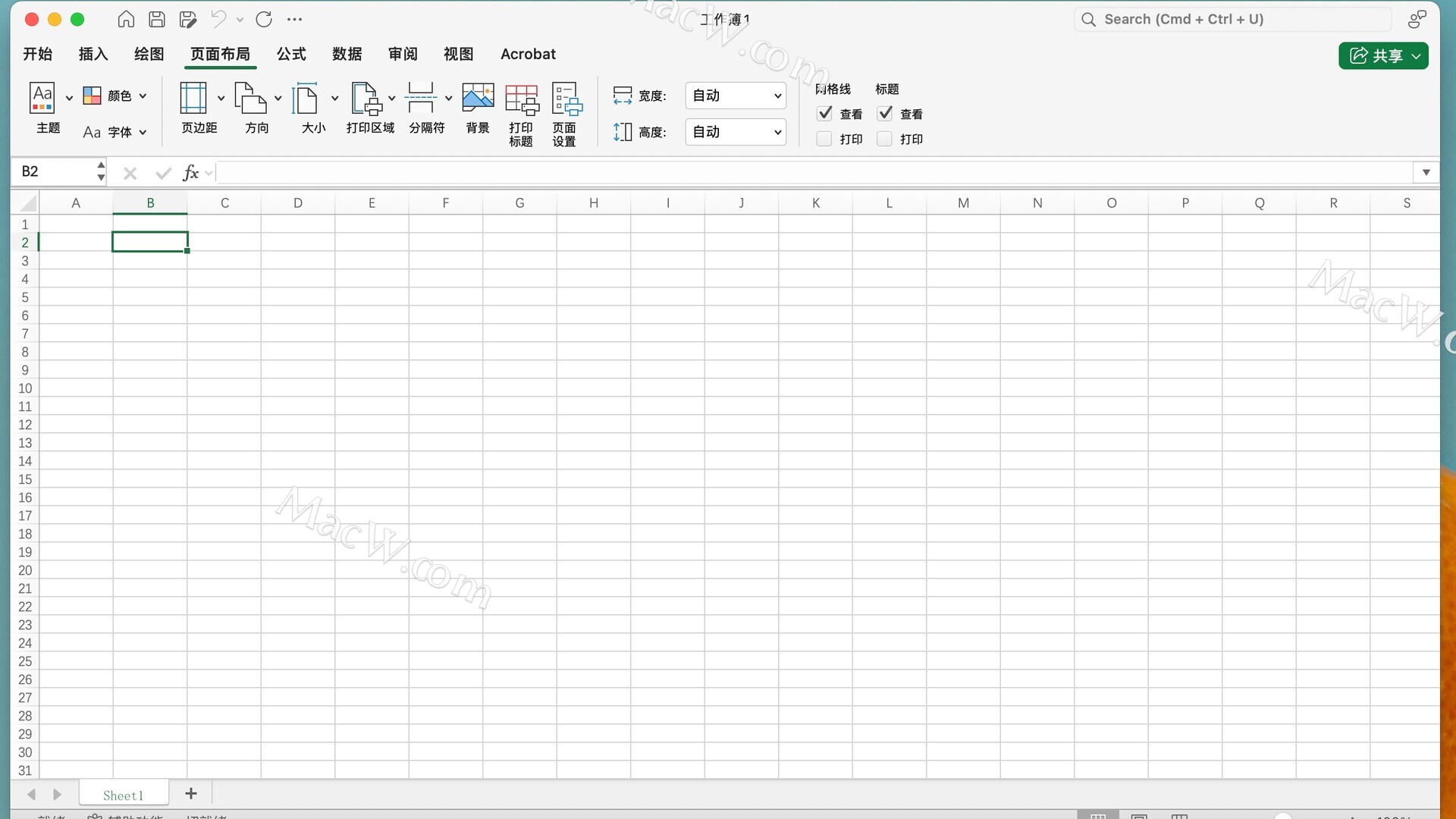Expand the Size (大小) dropdown arrow
This screenshot has height=819, width=1456.
click(334, 98)
